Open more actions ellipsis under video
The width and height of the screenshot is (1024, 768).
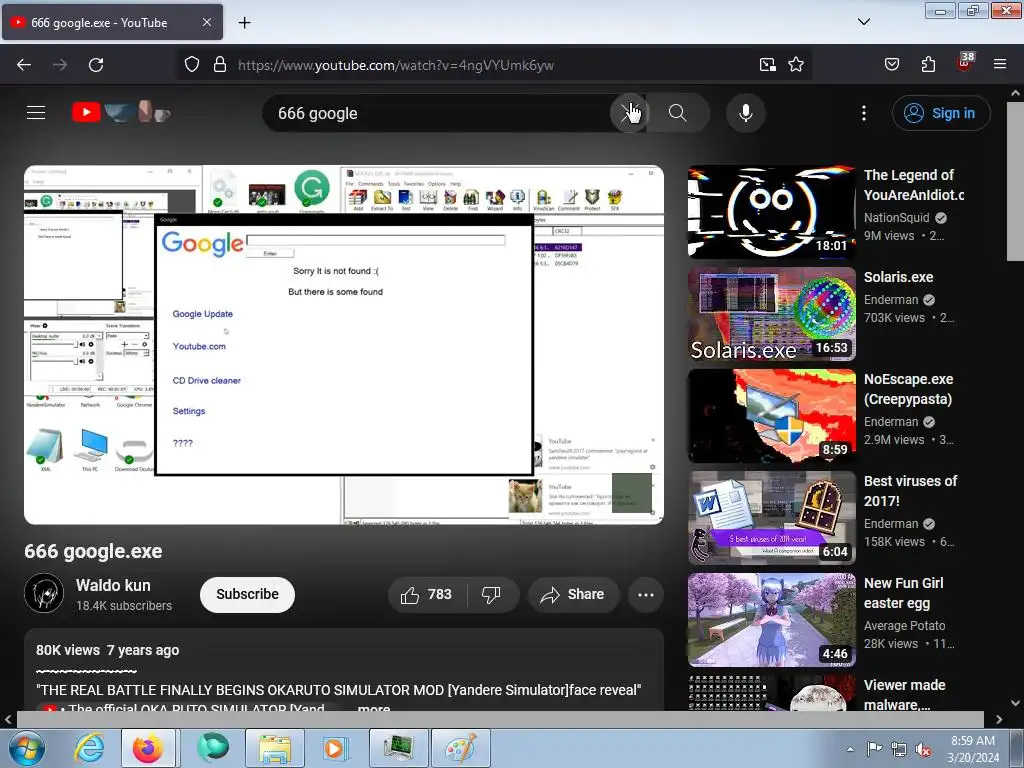coord(646,594)
